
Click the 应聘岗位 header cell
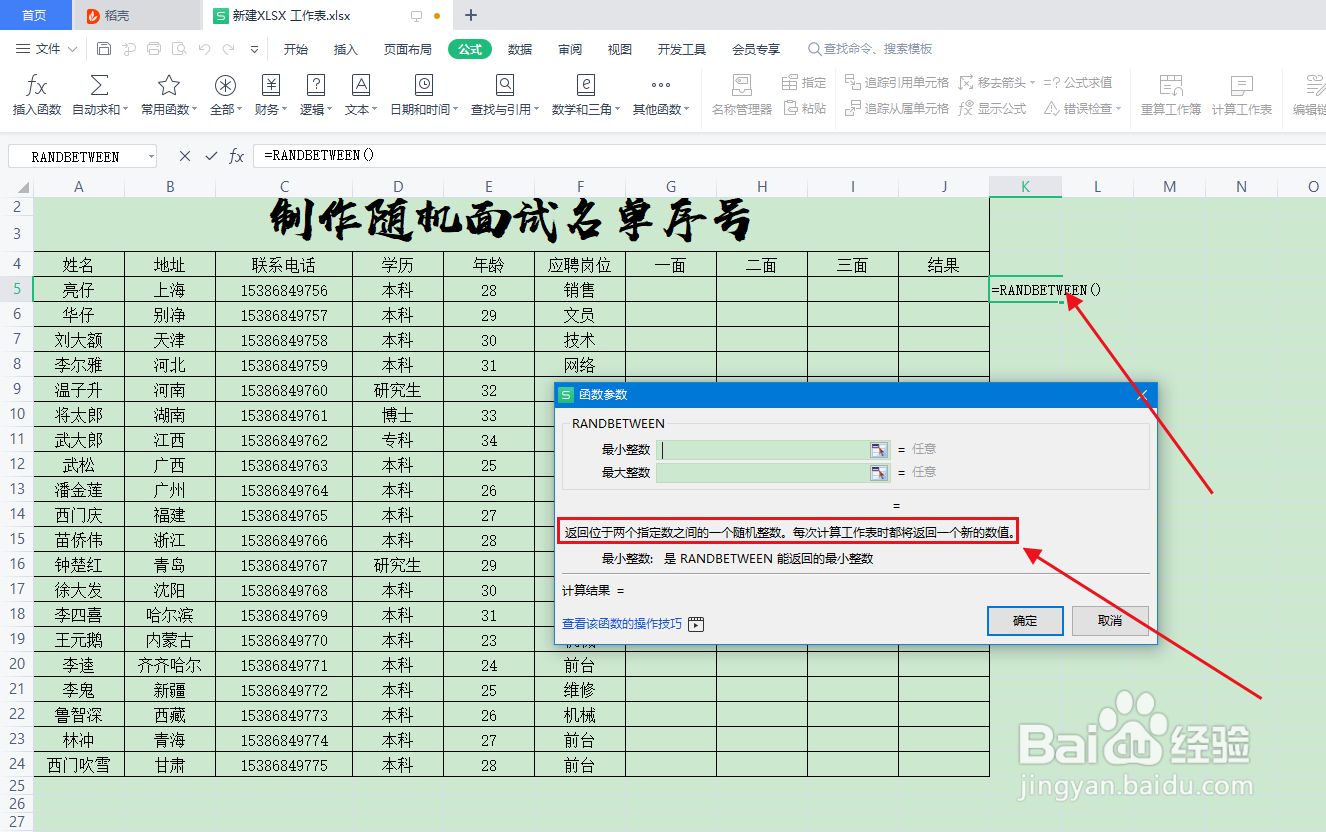coord(580,265)
